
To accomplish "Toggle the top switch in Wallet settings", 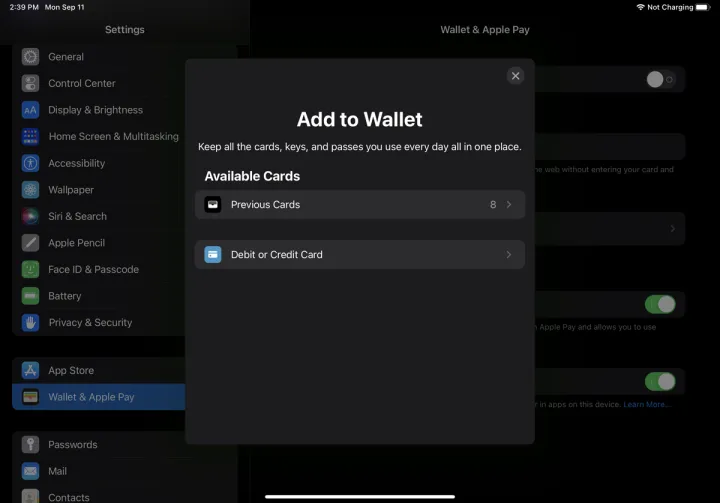I will pos(660,80).
